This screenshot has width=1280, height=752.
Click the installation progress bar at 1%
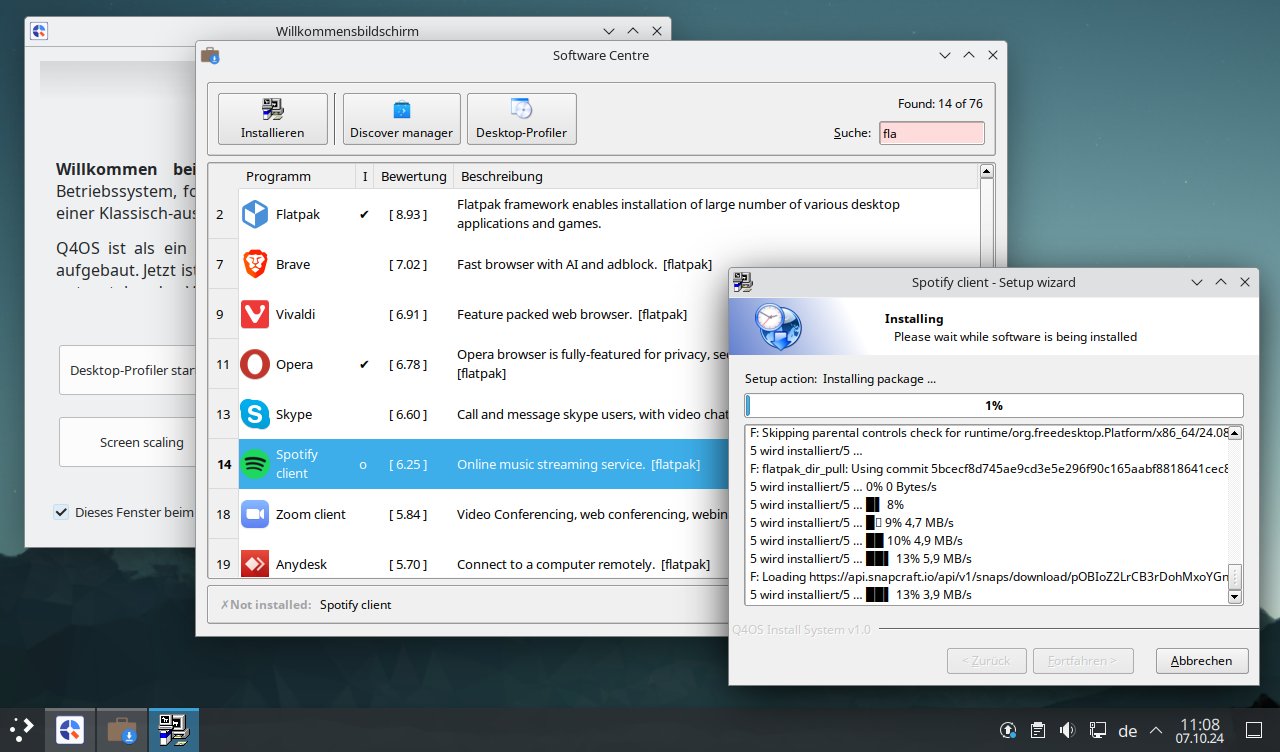[994, 405]
